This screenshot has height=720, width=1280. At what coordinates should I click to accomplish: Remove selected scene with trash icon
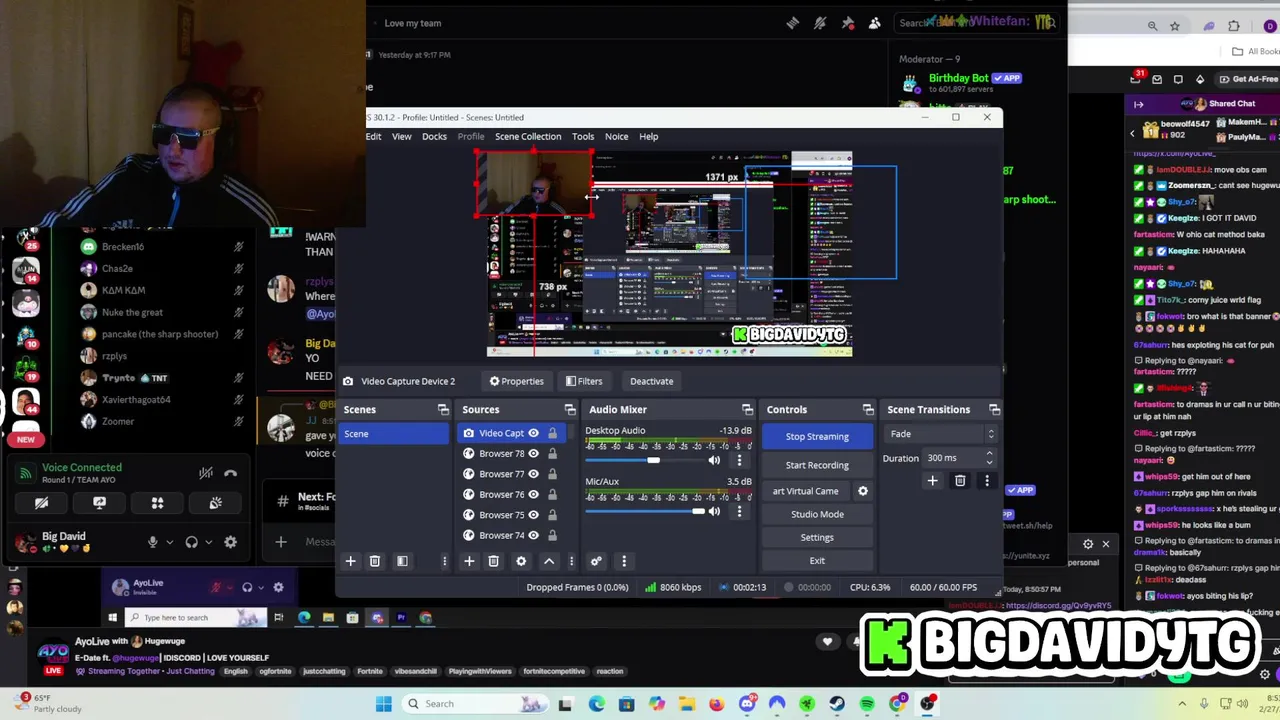375,561
